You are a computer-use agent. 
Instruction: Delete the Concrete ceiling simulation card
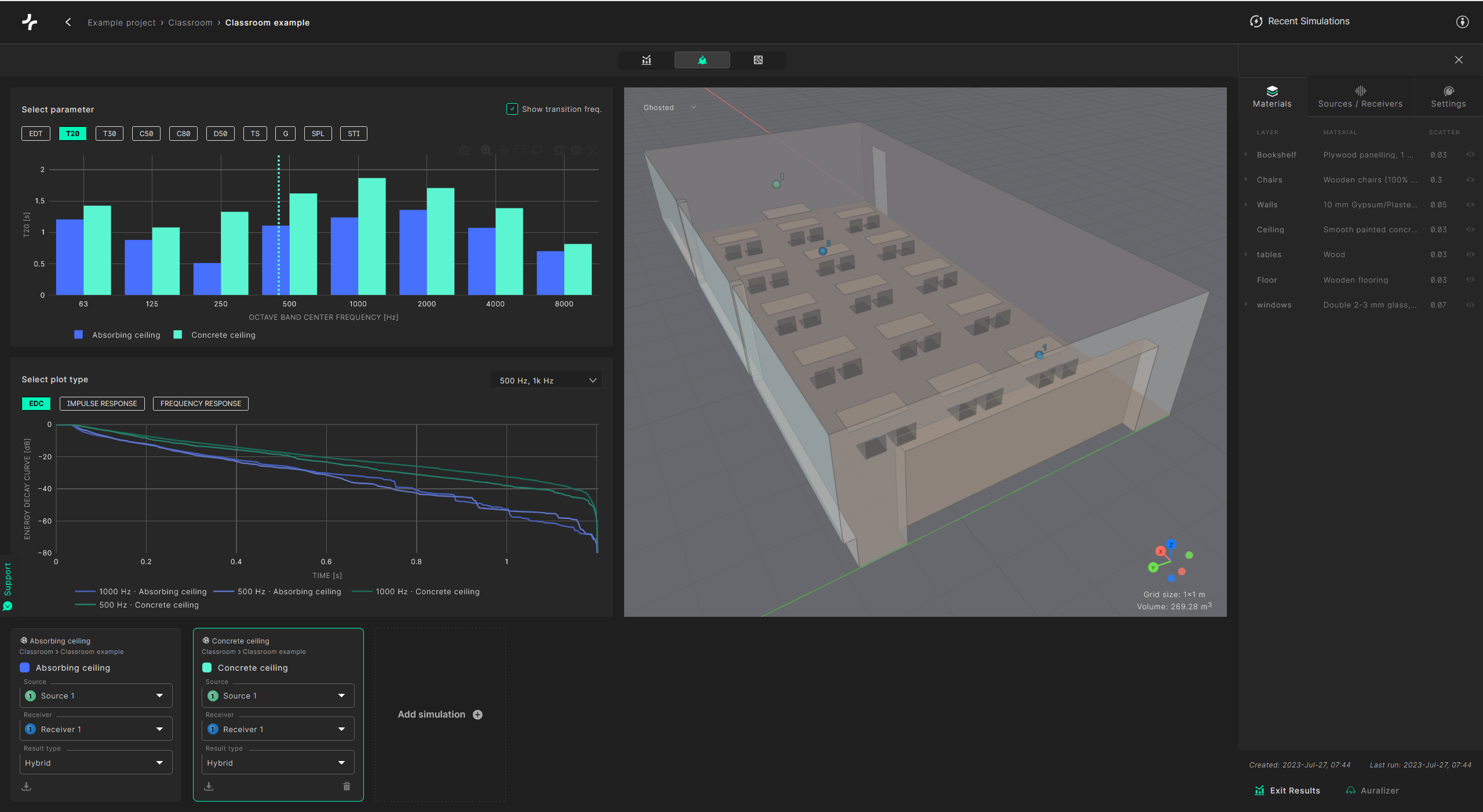click(x=347, y=786)
